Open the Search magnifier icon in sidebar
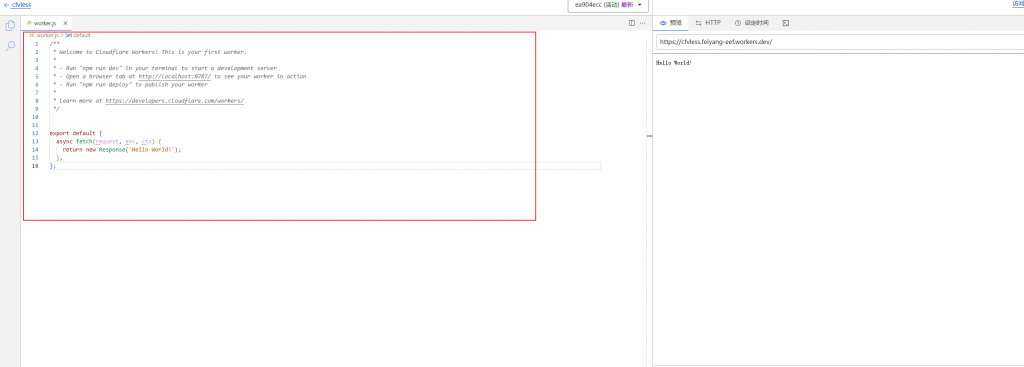 point(10,46)
